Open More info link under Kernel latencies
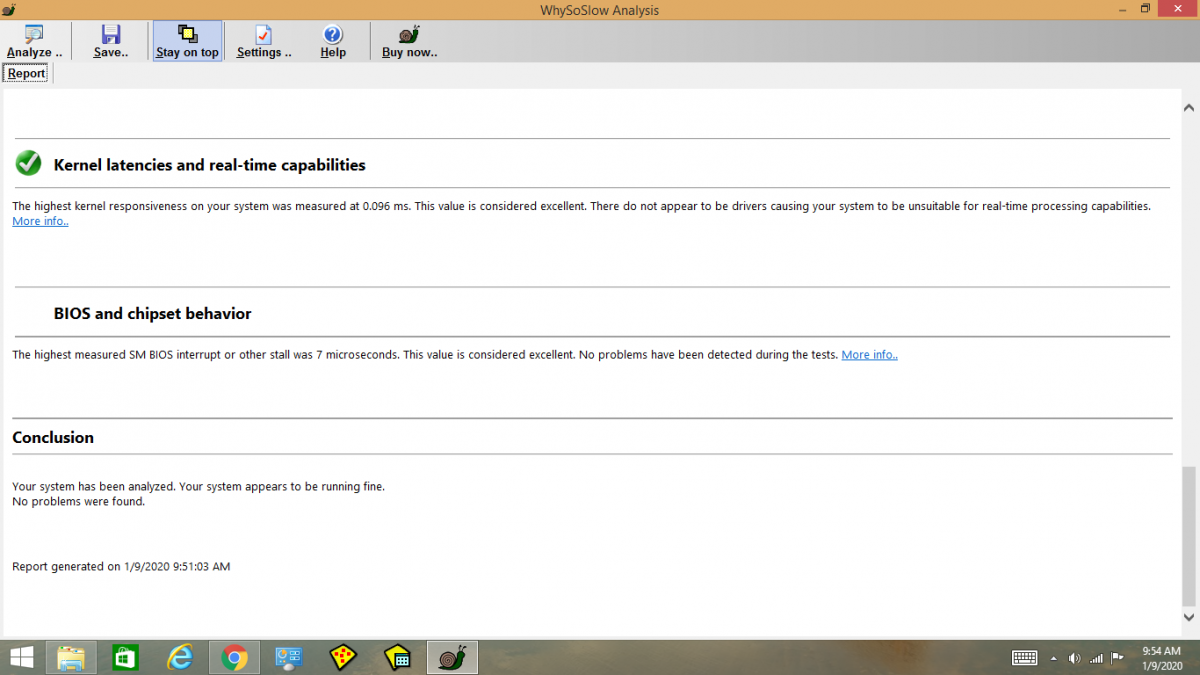The height and width of the screenshot is (675, 1200). [x=40, y=221]
